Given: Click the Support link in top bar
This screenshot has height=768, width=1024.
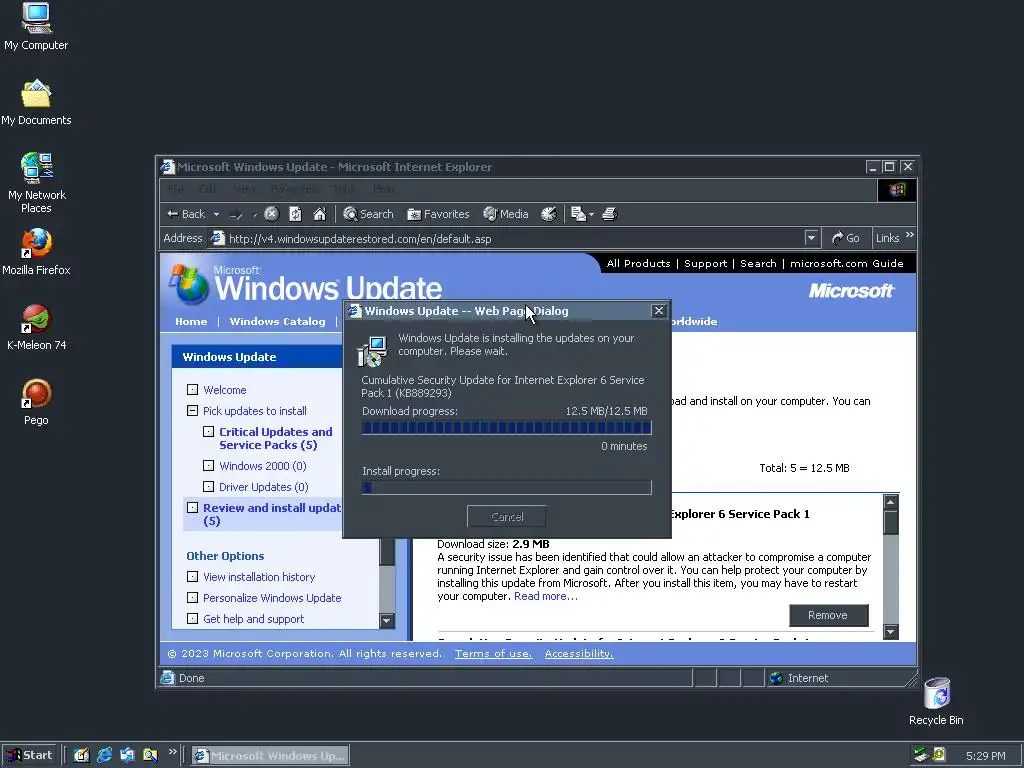Looking at the screenshot, I should [x=705, y=263].
